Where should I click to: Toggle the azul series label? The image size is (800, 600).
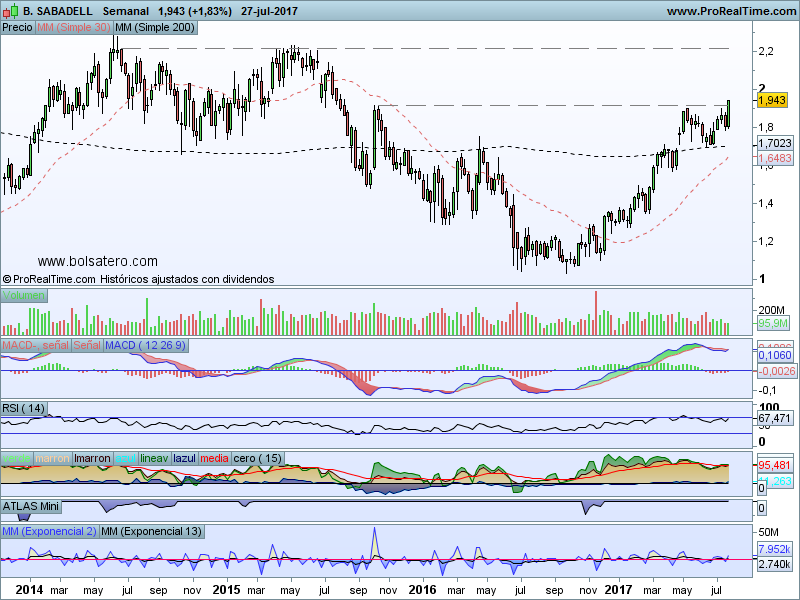[x=126, y=458]
